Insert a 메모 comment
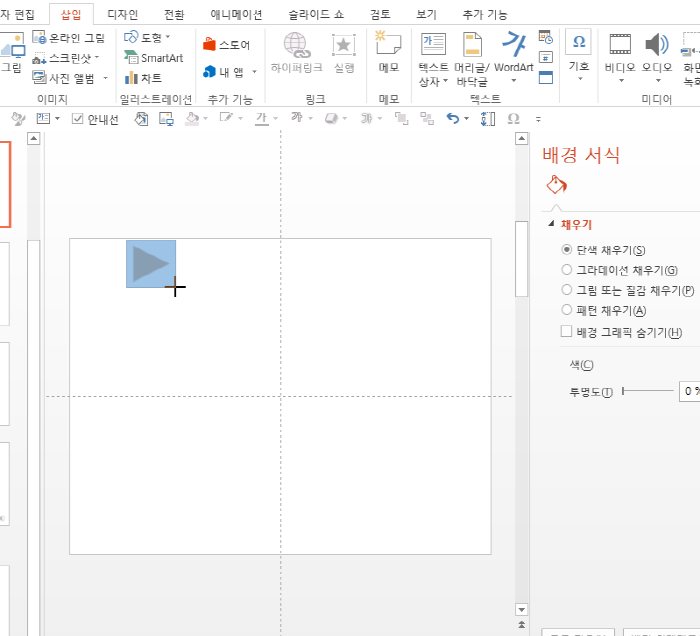700x636 pixels. [388, 52]
